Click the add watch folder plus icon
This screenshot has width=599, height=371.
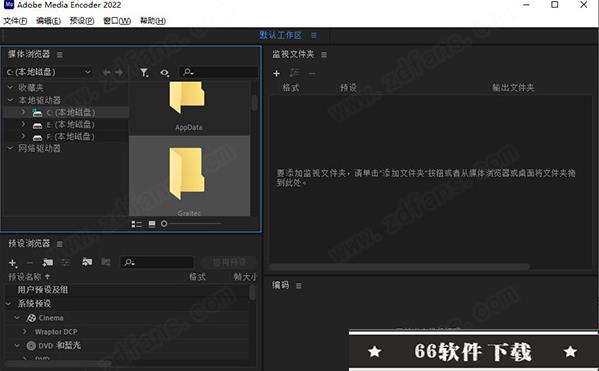point(277,73)
